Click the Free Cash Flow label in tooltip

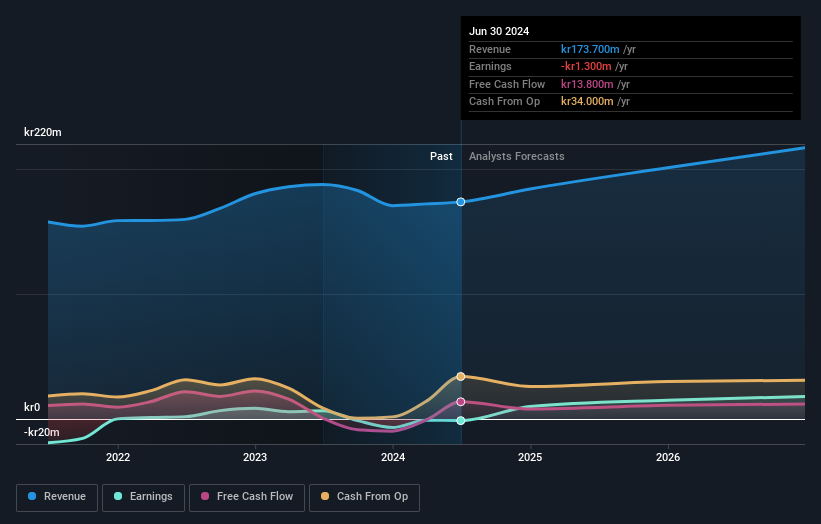[x=507, y=84]
